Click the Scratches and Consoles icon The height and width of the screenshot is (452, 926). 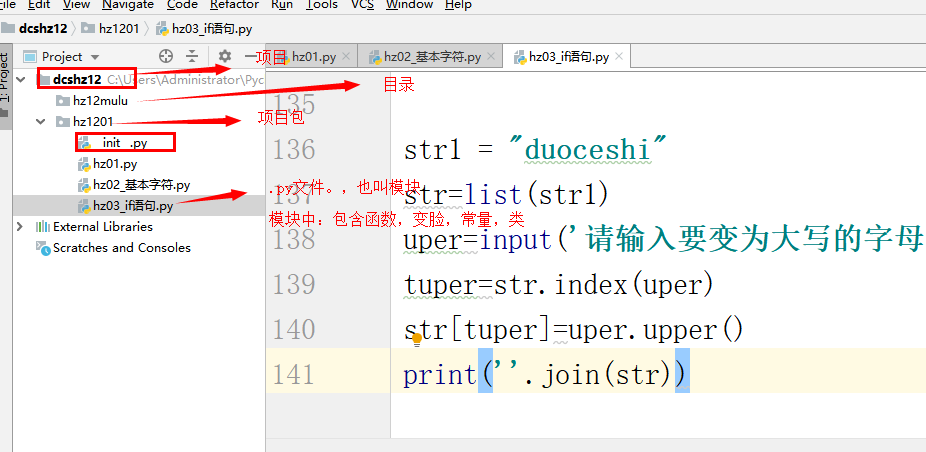pyautogui.click(x=43, y=248)
